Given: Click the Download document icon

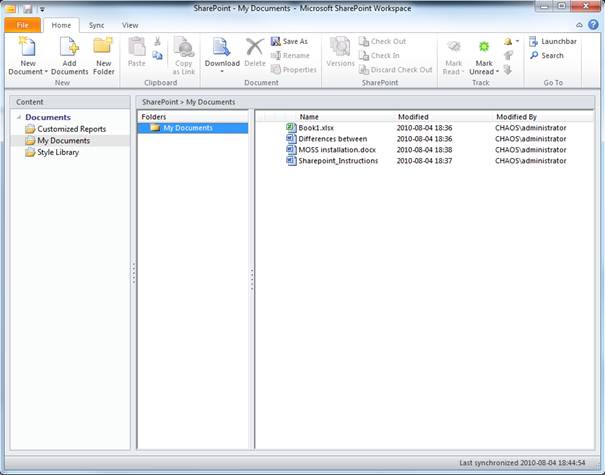Looking at the screenshot, I should pyautogui.click(x=221, y=47).
